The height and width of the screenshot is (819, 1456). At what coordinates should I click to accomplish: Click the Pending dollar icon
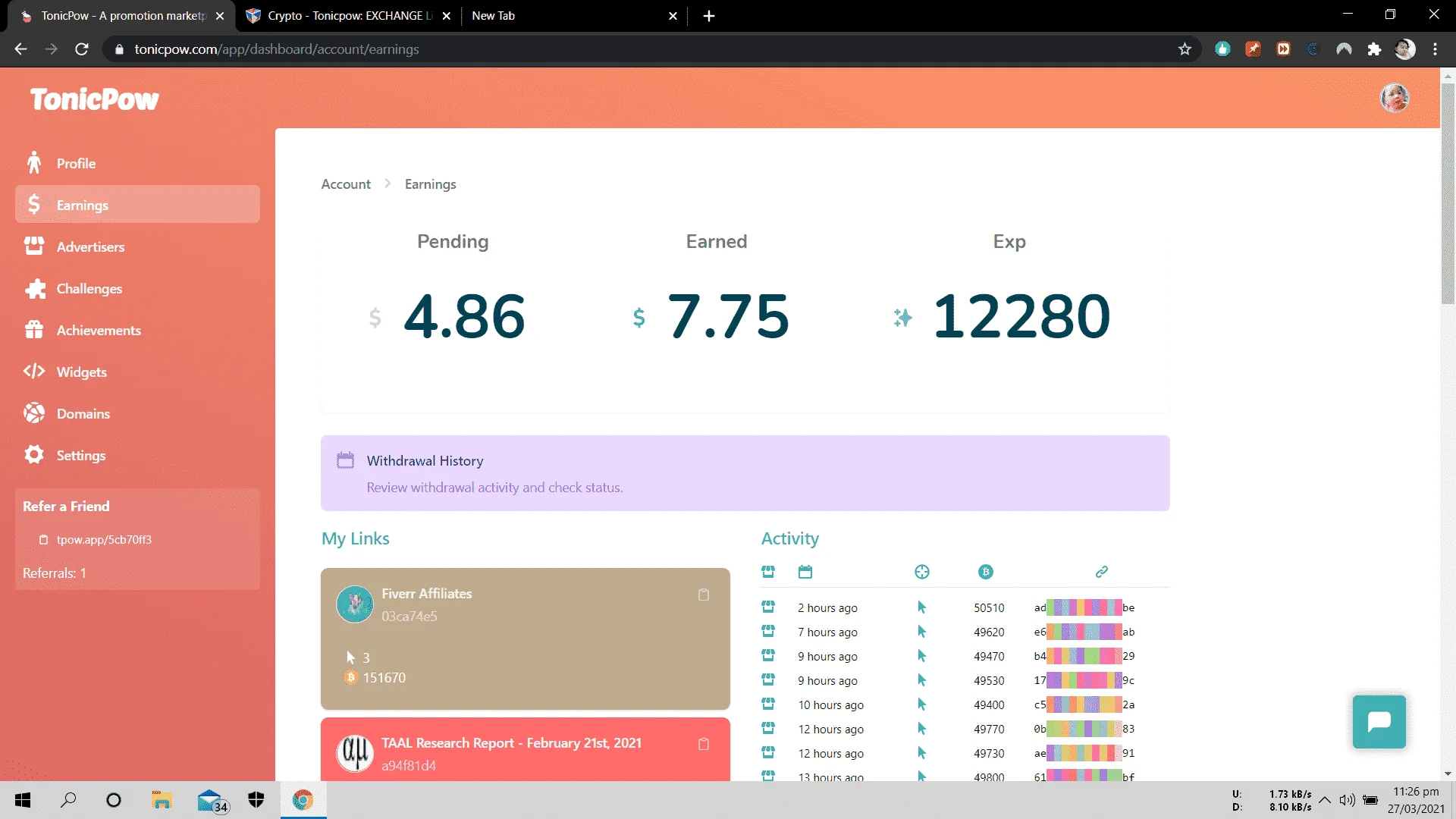click(375, 317)
